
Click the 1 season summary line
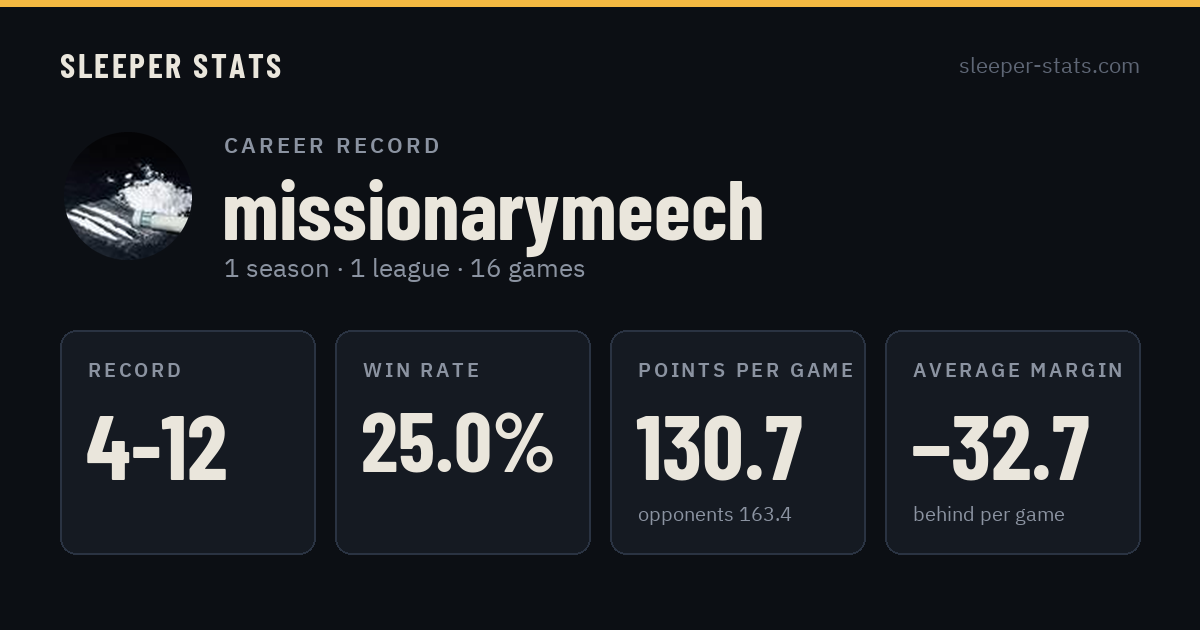[404, 269]
